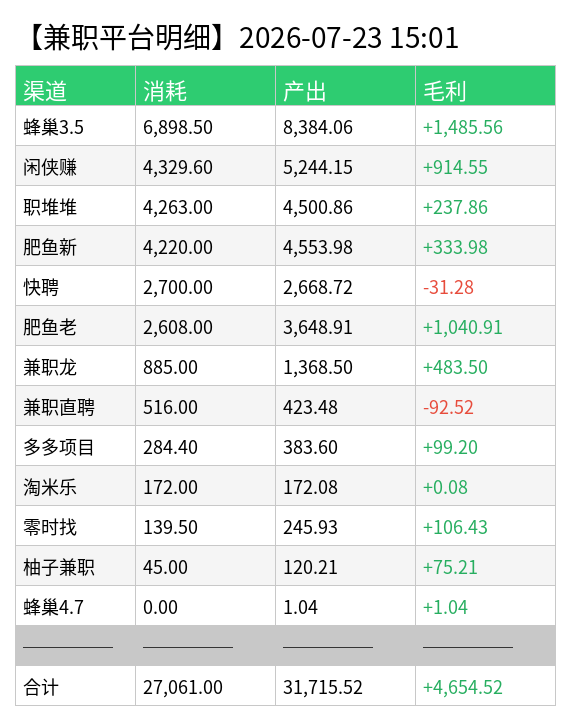Click the 消耗 column header
570x720 pixels.
205,86
